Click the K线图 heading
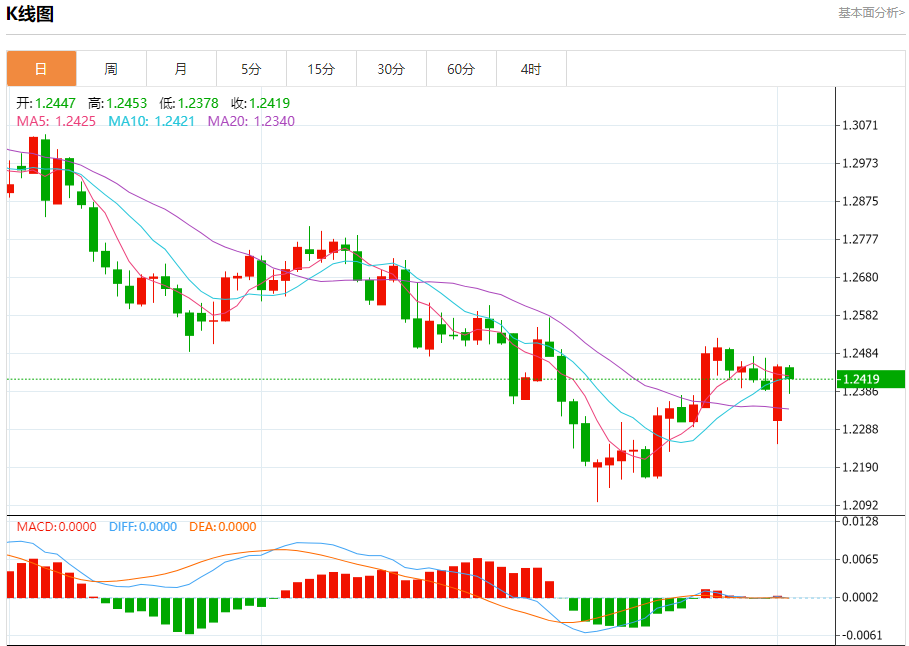The image size is (909, 646). [x=30, y=13]
